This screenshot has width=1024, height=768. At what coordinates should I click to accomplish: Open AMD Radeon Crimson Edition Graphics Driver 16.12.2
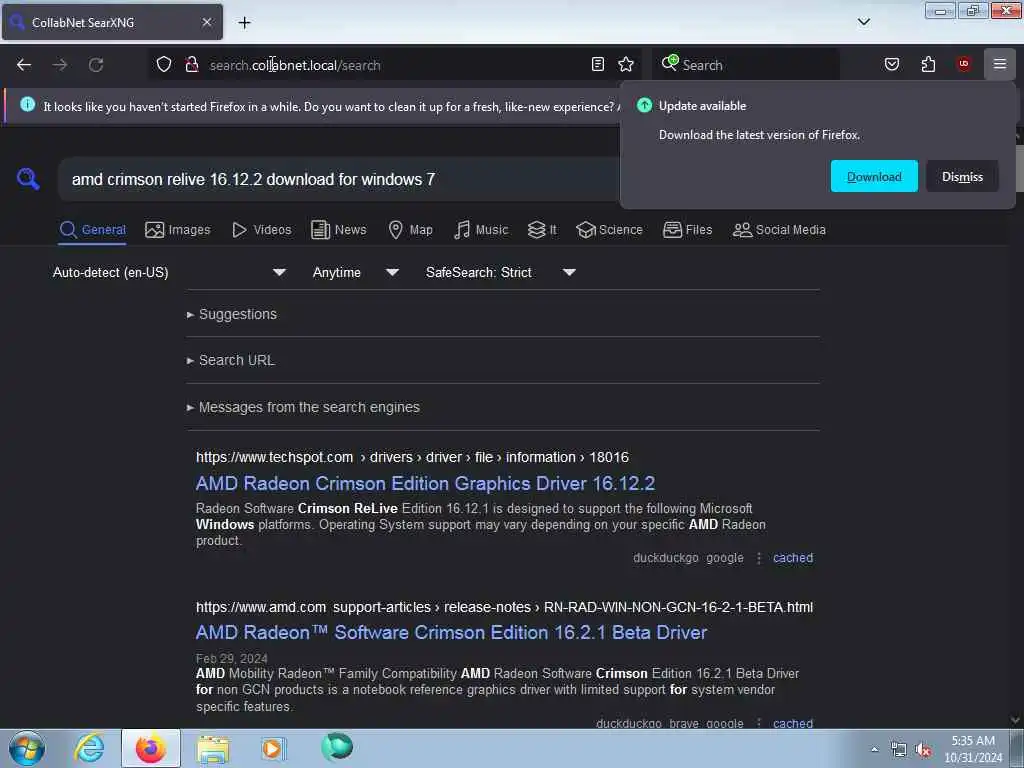425,483
